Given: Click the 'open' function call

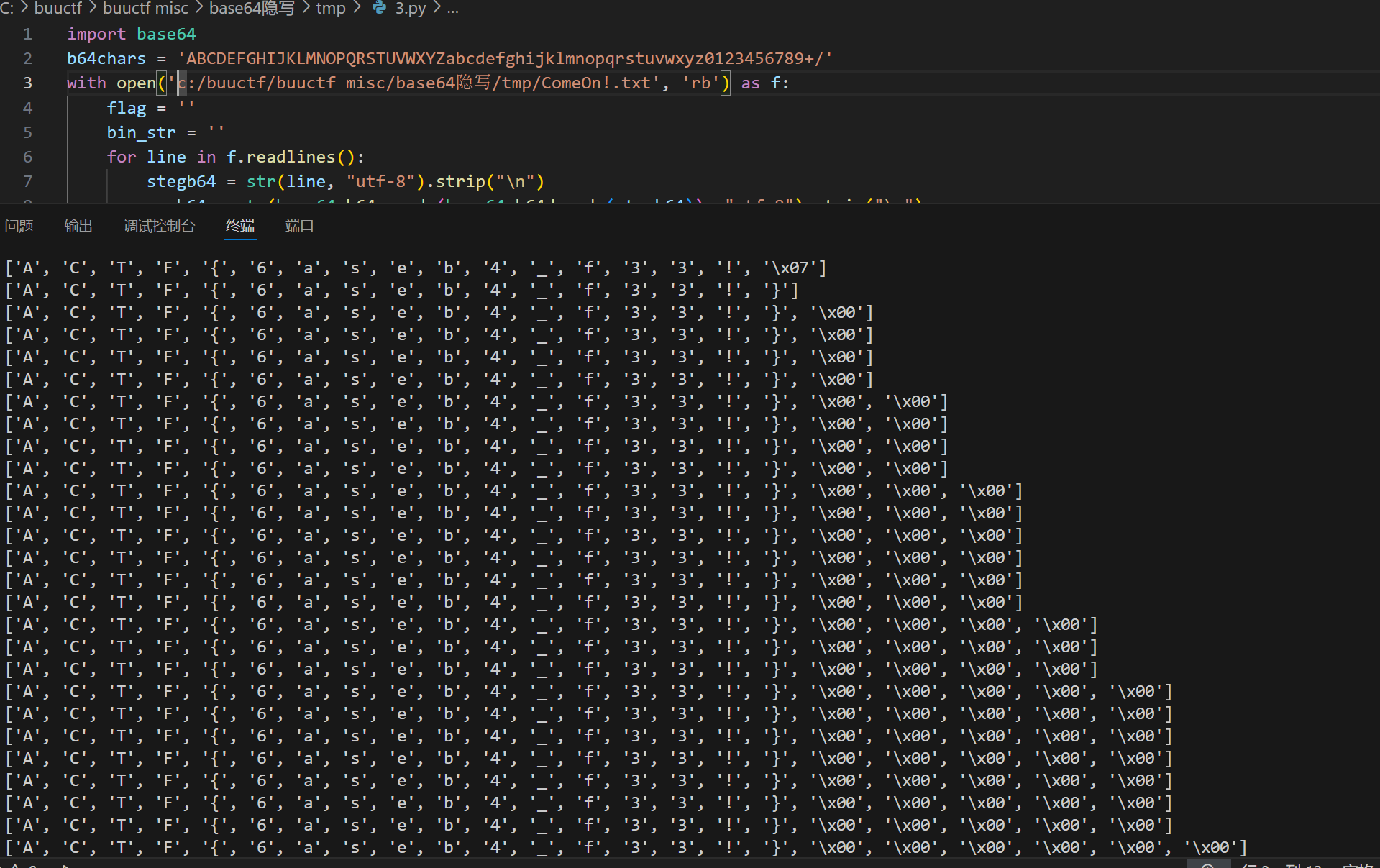Looking at the screenshot, I should click(136, 83).
